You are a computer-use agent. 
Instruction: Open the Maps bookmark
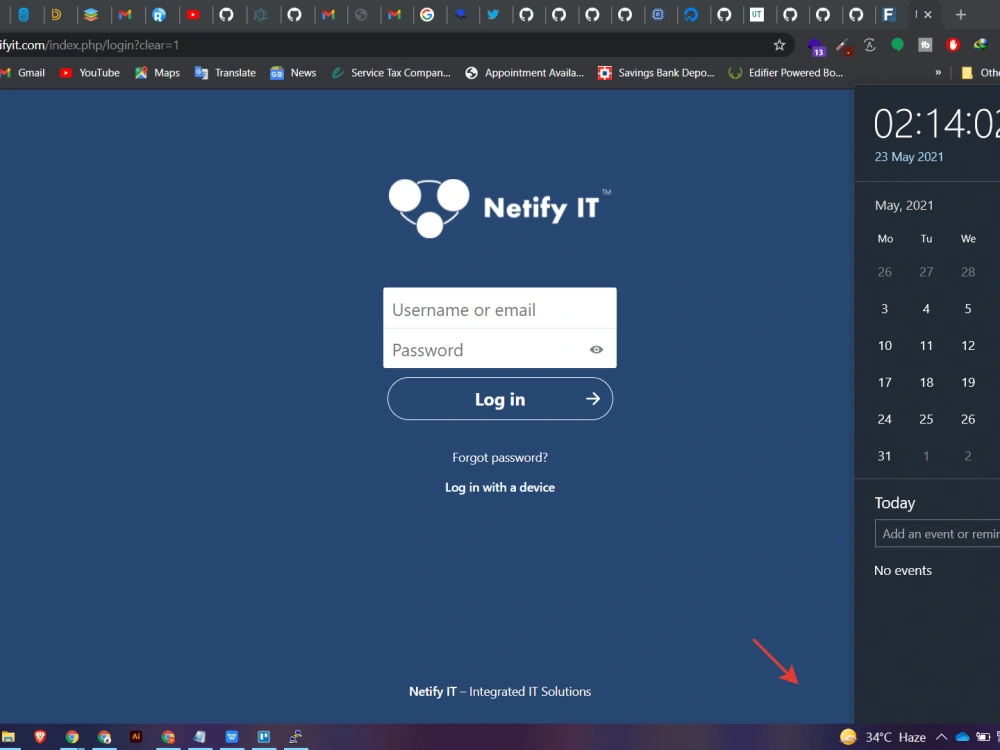pos(158,73)
